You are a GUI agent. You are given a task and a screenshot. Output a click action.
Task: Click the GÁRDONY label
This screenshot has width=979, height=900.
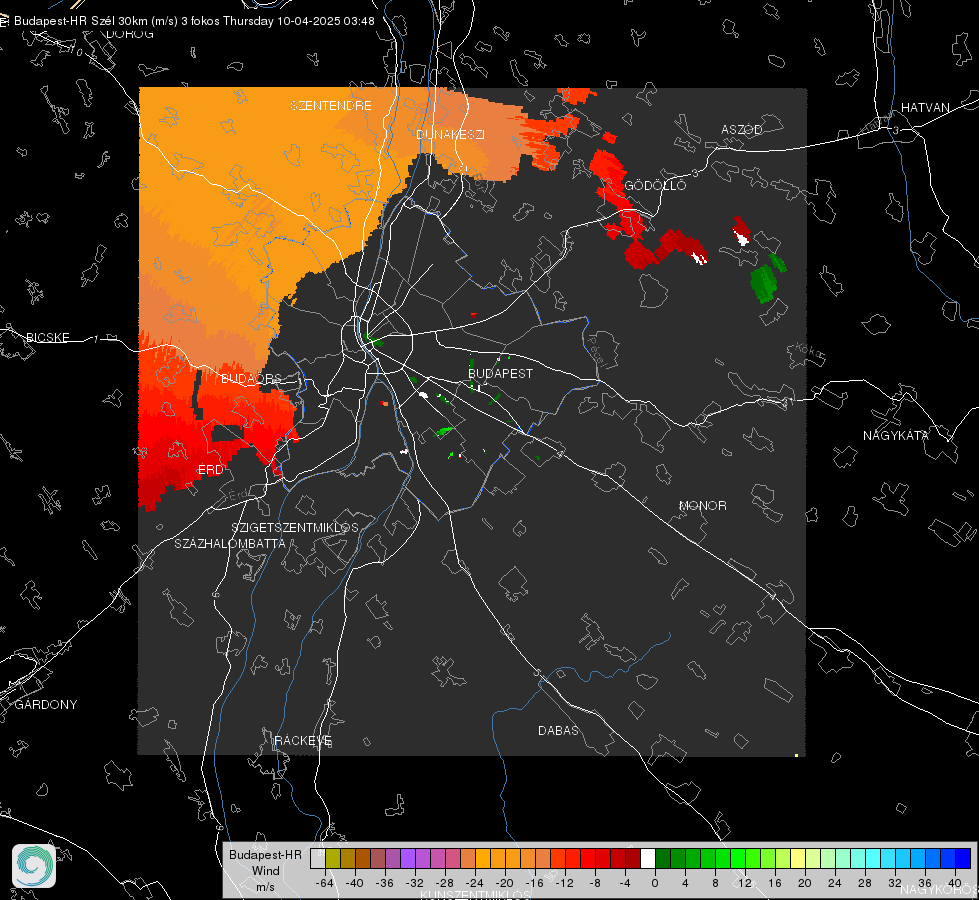[x=46, y=704]
